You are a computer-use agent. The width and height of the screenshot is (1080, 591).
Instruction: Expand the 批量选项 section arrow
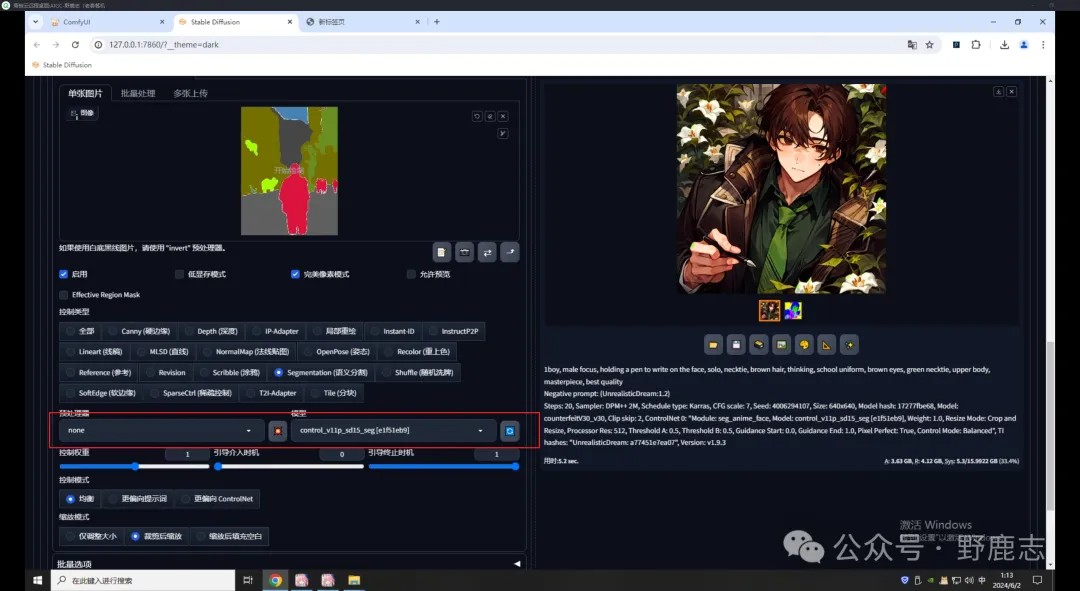[x=517, y=563]
